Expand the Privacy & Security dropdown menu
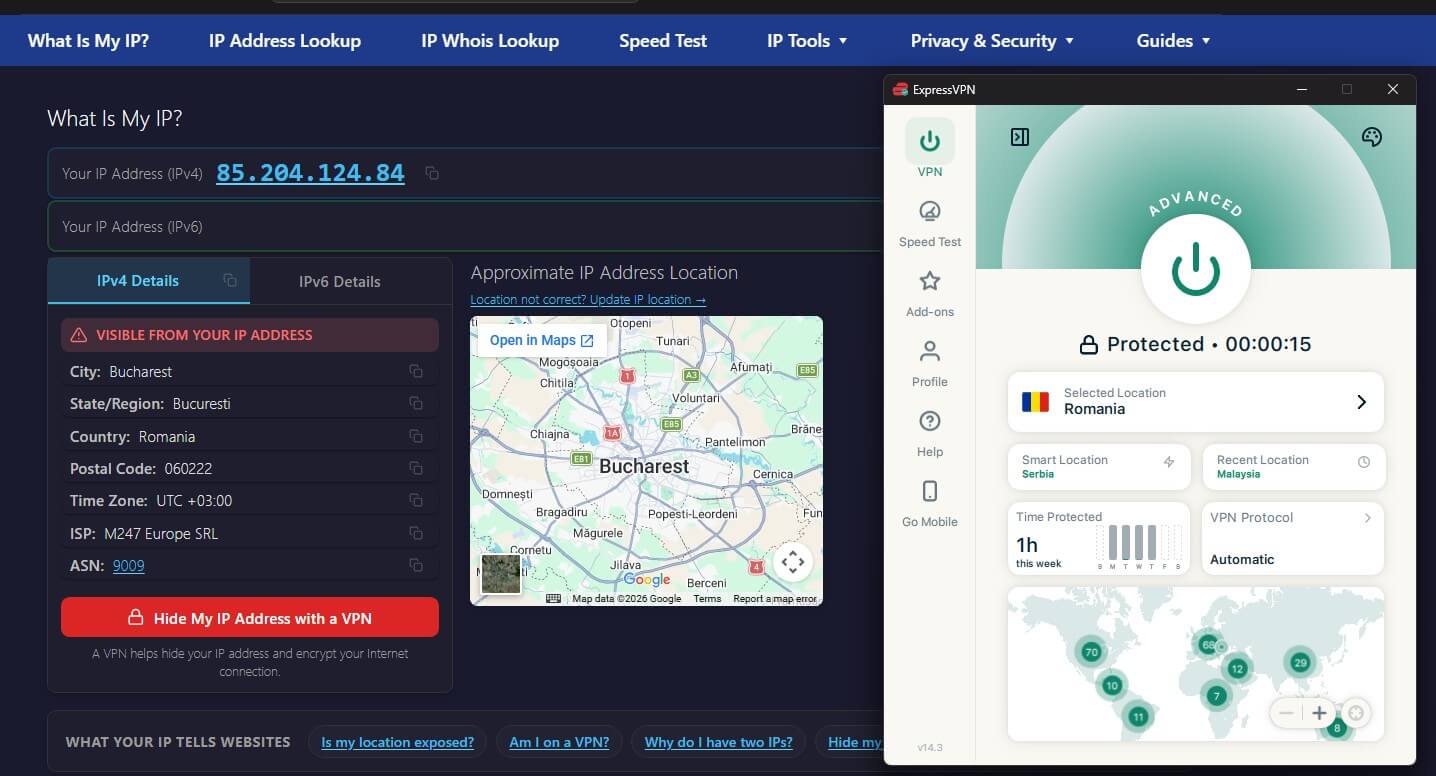The width and height of the screenshot is (1436, 776). pos(992,41)
